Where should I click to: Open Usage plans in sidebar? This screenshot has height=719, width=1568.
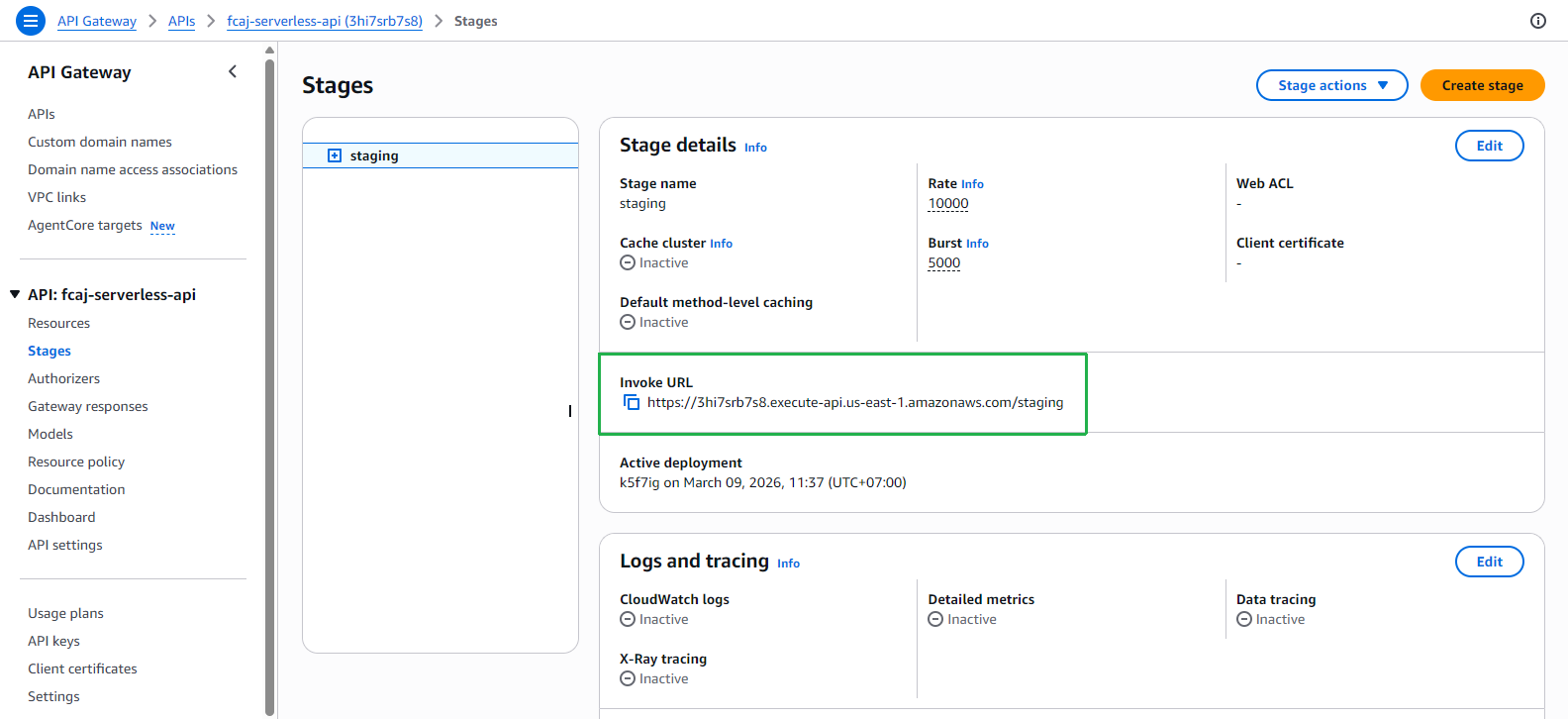click(x=65, y=613)
